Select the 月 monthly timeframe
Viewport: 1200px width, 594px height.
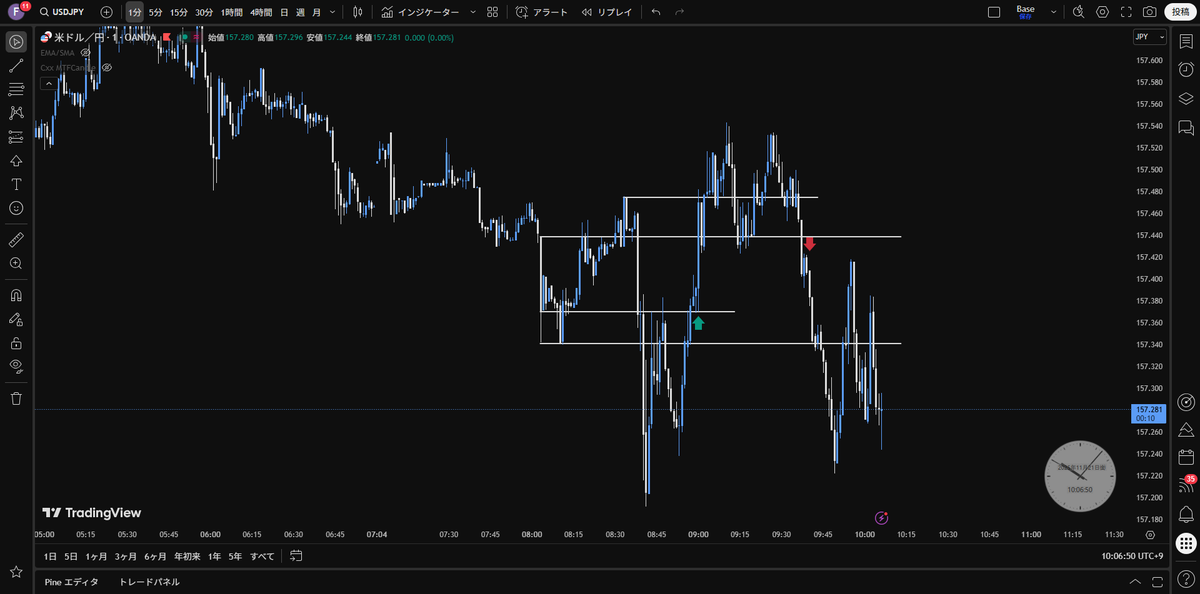point(316,12)
